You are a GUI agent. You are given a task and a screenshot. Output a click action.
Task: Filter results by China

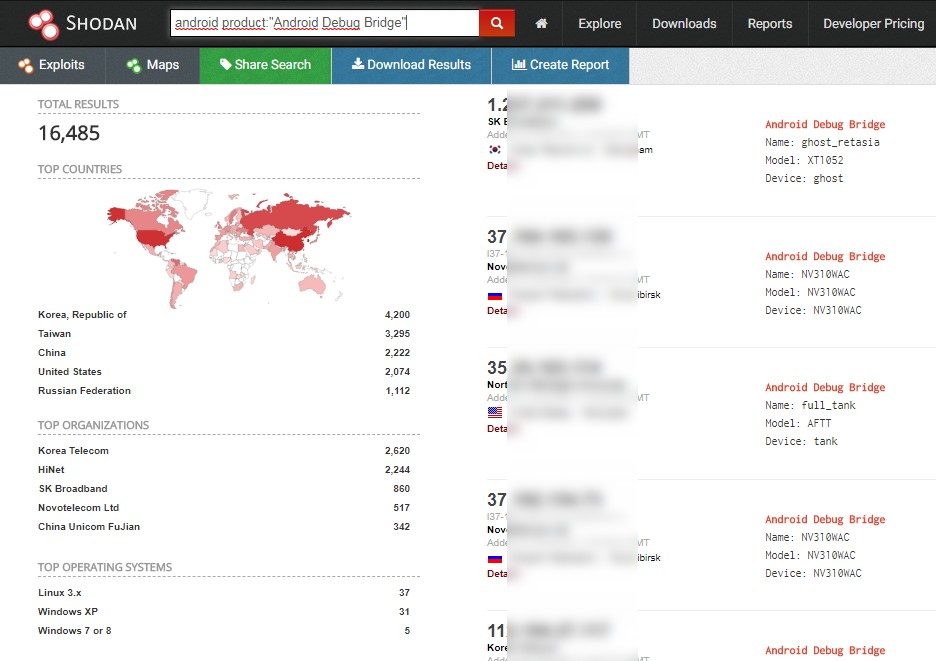[x=52, y=353]
